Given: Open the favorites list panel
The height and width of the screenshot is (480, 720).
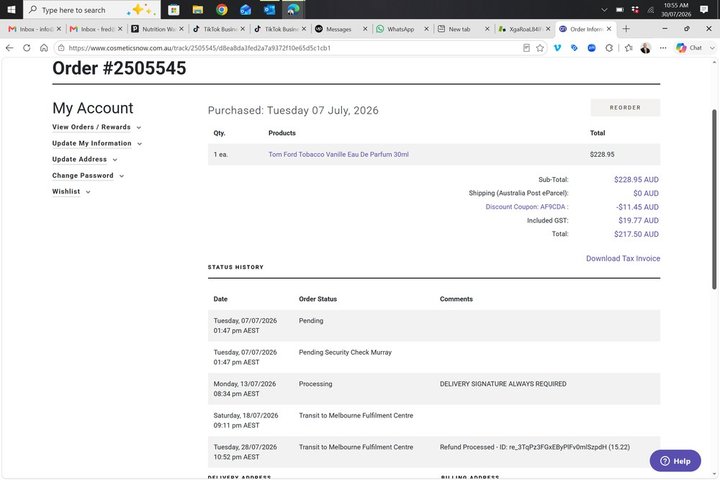Looking at the screenshot, I should (629, 48).
